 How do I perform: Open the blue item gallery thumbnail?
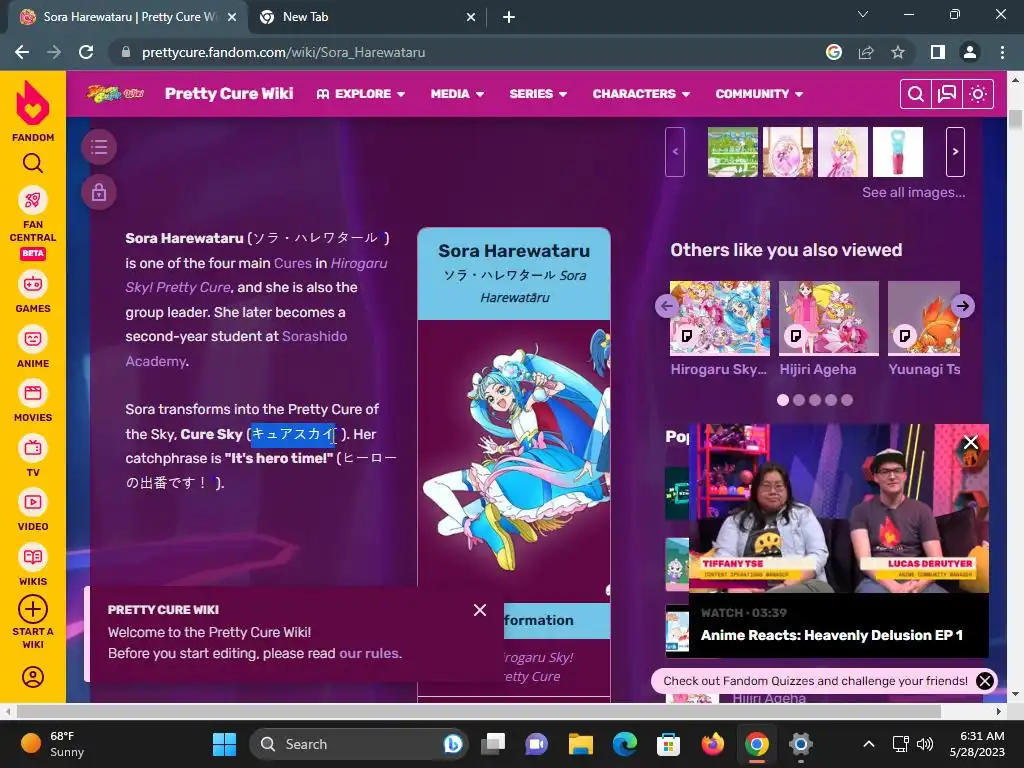pyautogui.click(x=898, y=152)
